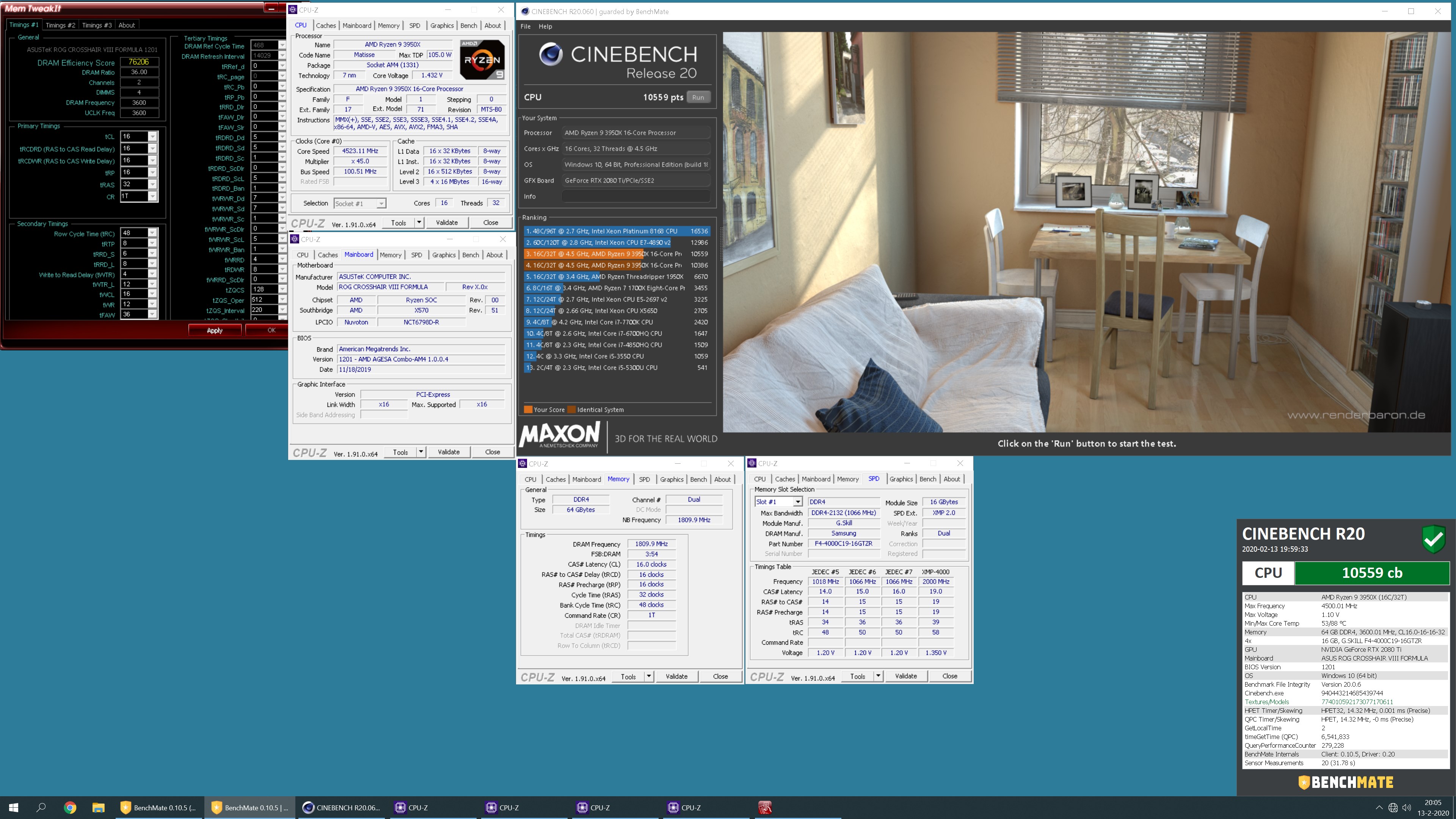Open Graphics tab in CPU-Z SPD window
Image resolution: width=1456 pixels, height=819 pixels.
901,479
